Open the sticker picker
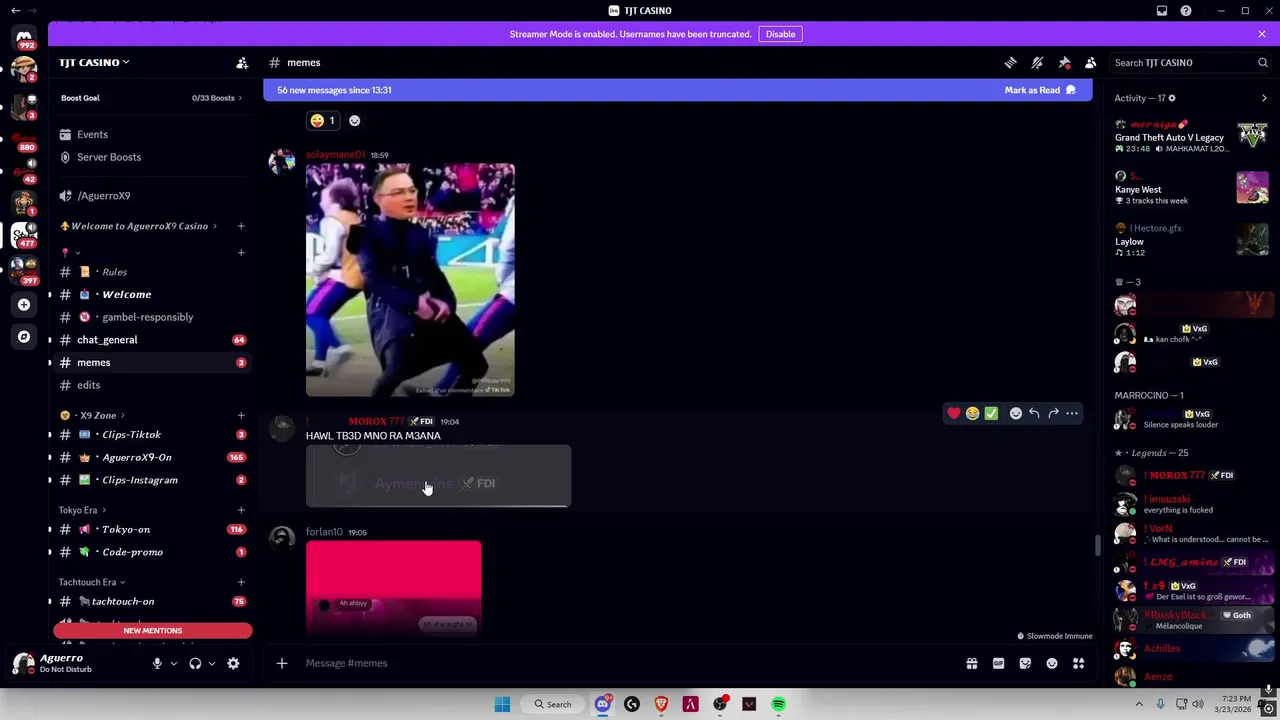 (1025, 663)
